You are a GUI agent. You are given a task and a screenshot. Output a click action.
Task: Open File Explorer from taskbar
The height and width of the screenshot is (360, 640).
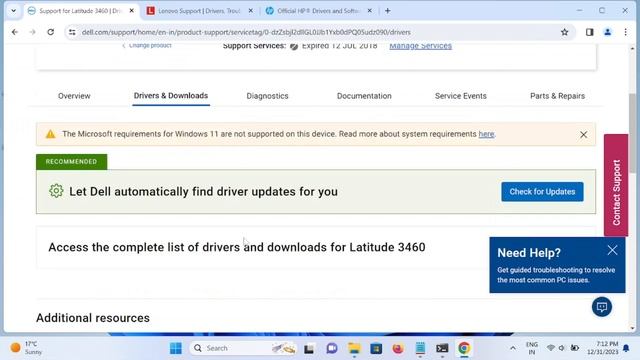pyautogui.click(x=354, y=348)
